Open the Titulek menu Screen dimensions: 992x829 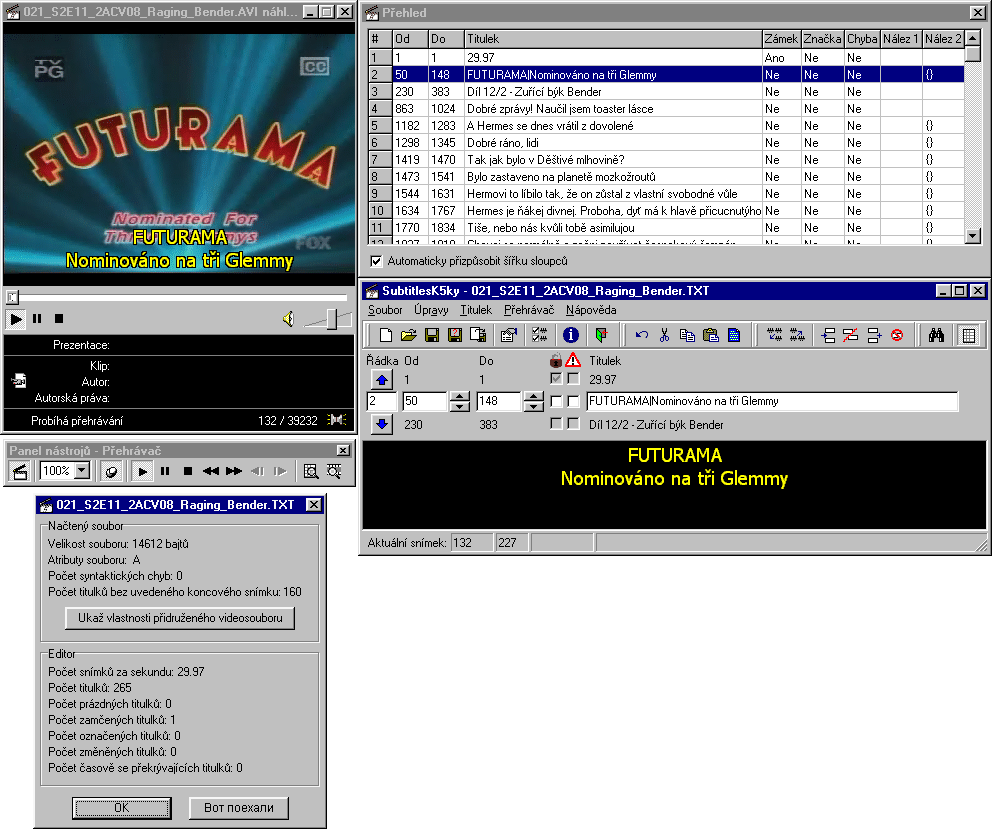476,309
